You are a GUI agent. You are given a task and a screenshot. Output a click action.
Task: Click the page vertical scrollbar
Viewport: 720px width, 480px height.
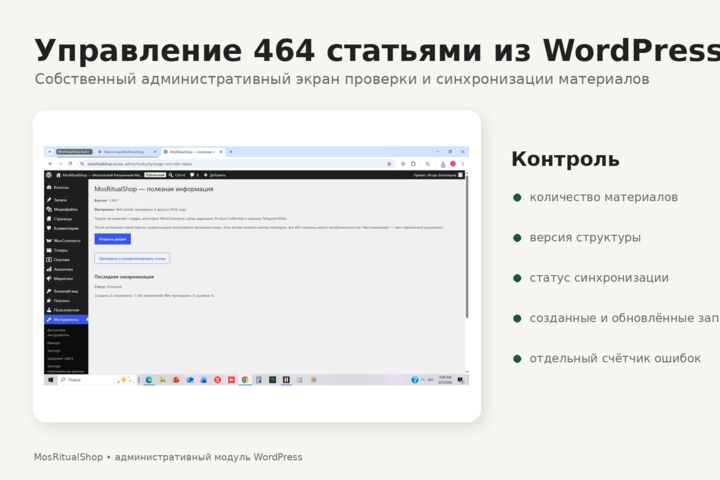(x=467, y=246)
